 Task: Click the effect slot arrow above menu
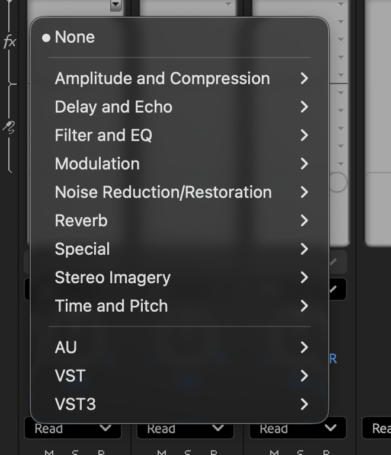point(116,5)
